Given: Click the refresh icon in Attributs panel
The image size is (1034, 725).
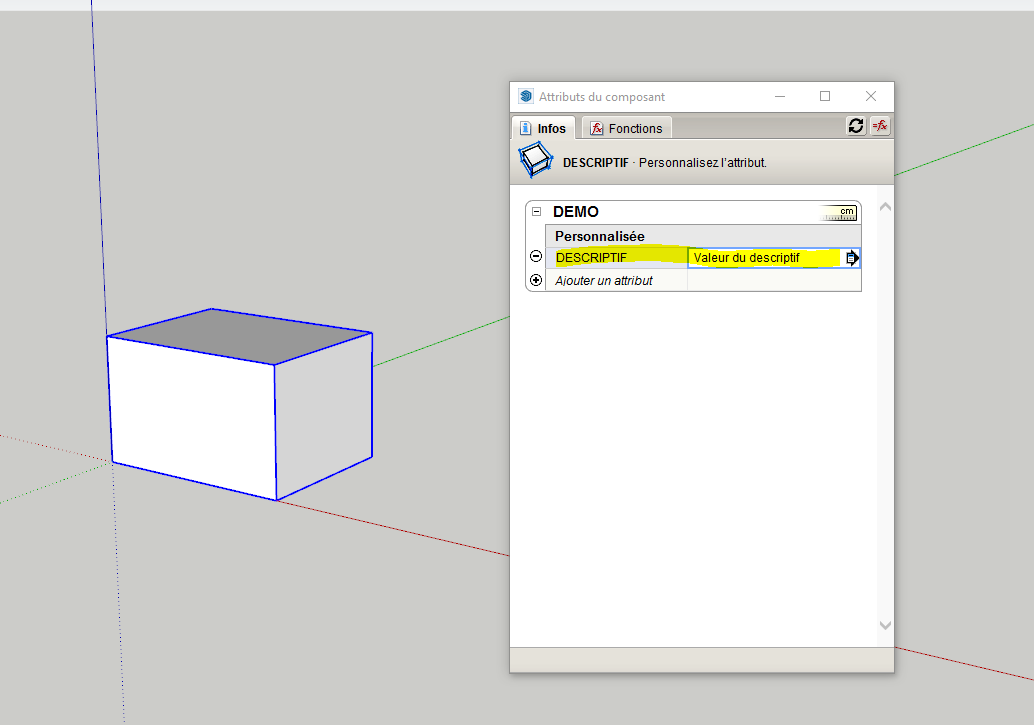Looking at the screenshot, I should [x=856, y=126].
